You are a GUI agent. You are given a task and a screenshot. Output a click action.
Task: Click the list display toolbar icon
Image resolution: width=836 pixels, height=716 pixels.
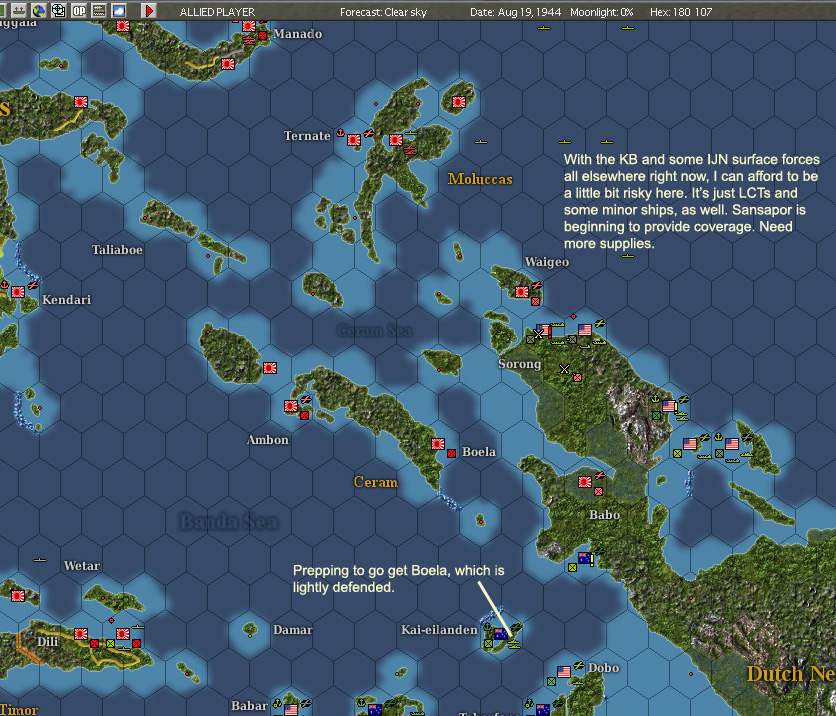(99, 10)
